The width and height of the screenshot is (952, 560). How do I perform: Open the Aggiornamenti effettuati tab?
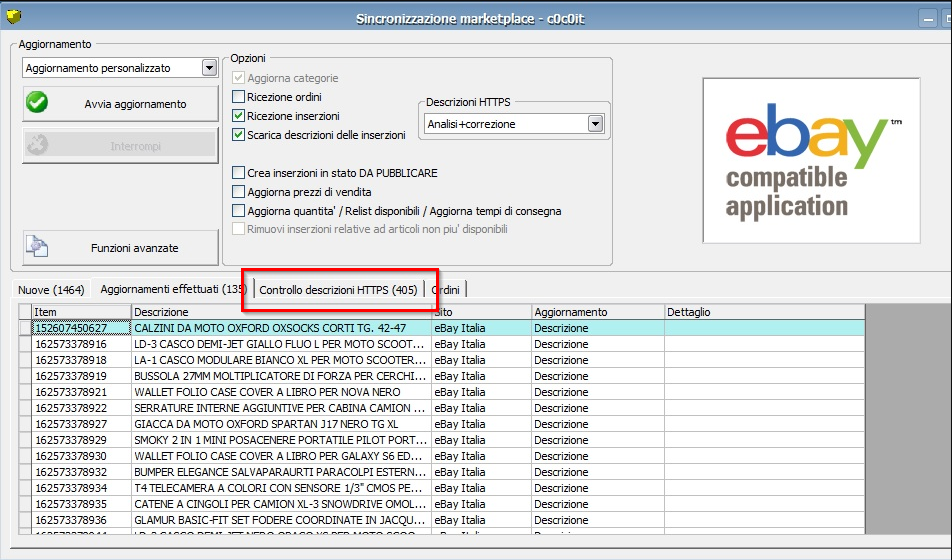tap(173, 289)
